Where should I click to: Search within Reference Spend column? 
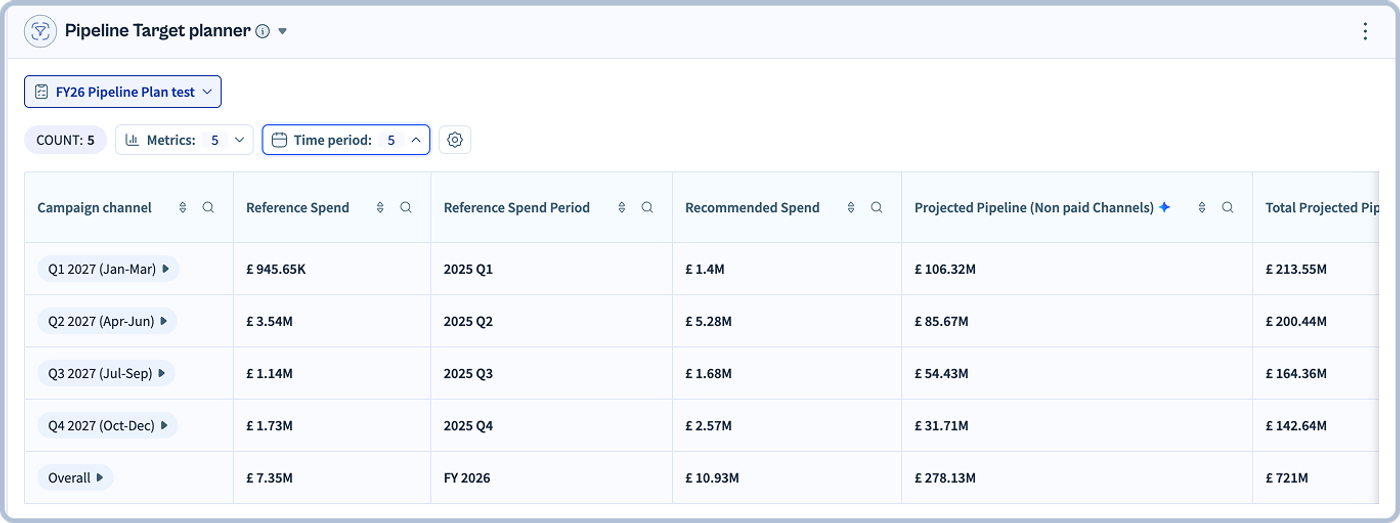(x=406, y=208)
